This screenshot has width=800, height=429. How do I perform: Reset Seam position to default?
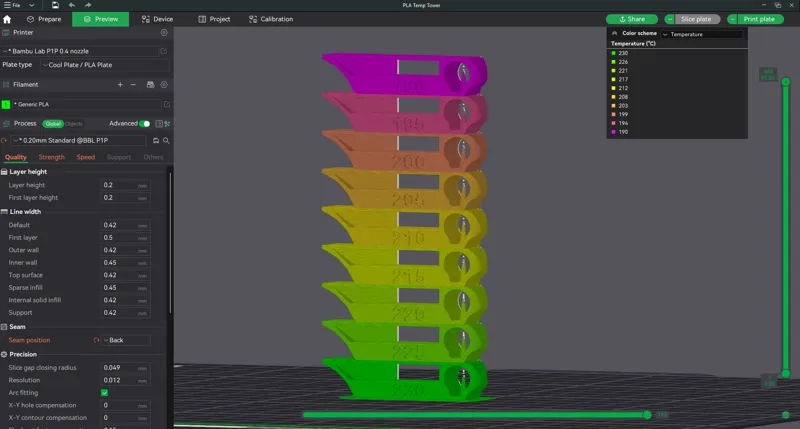click(96, 340)
